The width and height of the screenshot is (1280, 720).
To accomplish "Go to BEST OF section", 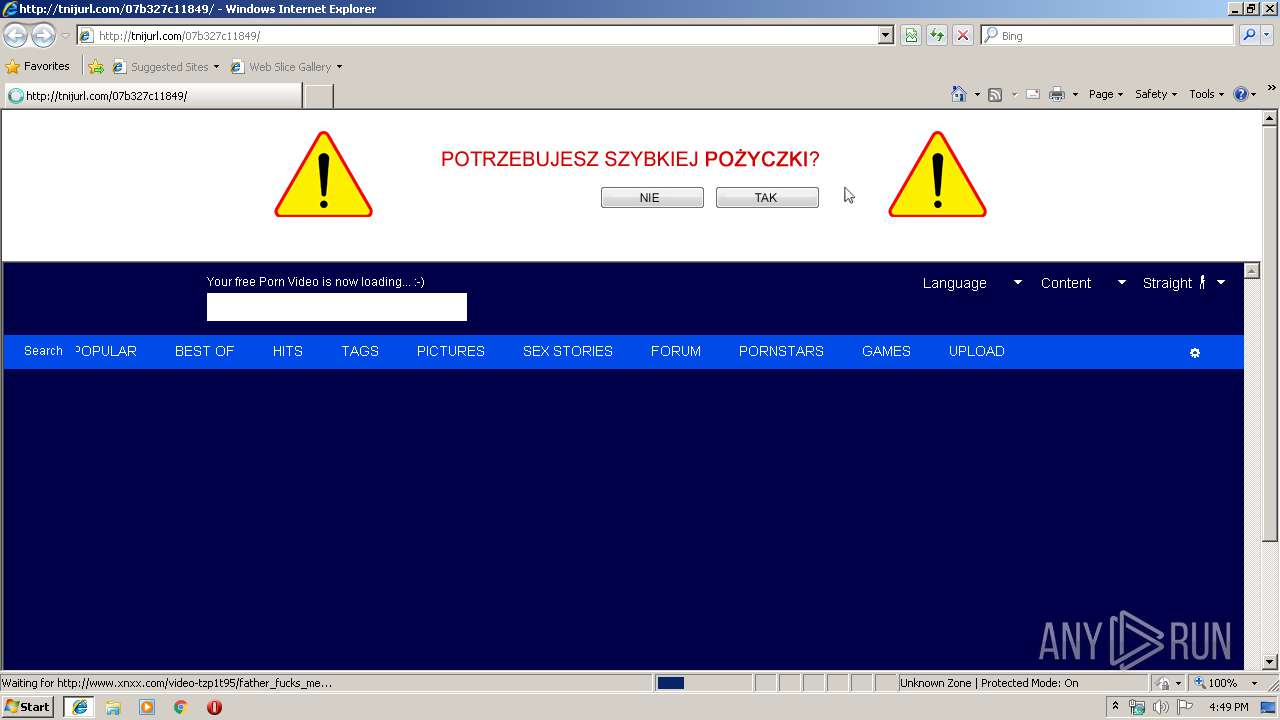I will (x=204, y=351).
